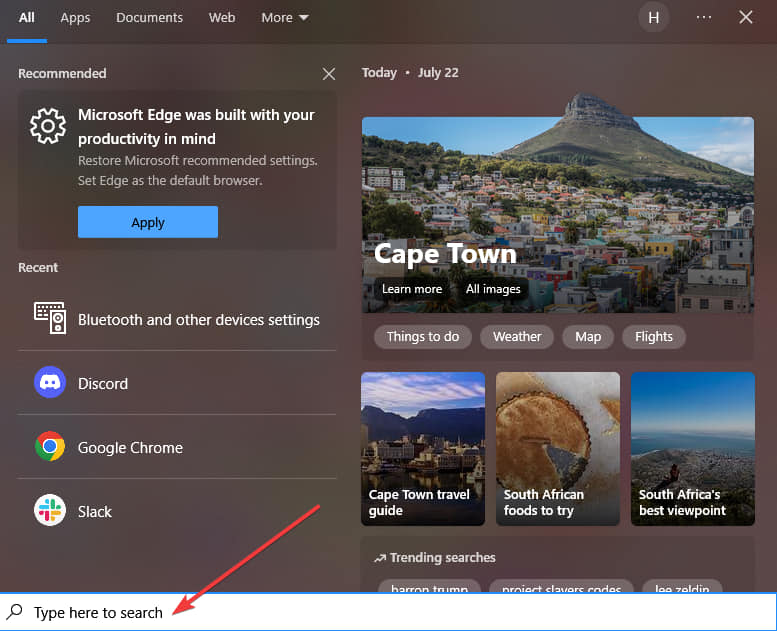Click the Apply button
777x631 pixels.
pos(148,222)
